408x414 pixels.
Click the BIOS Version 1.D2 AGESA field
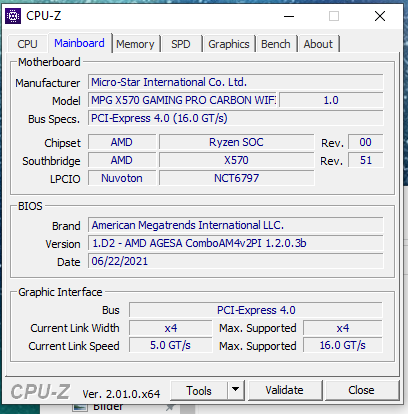click(x=236, y=243)
